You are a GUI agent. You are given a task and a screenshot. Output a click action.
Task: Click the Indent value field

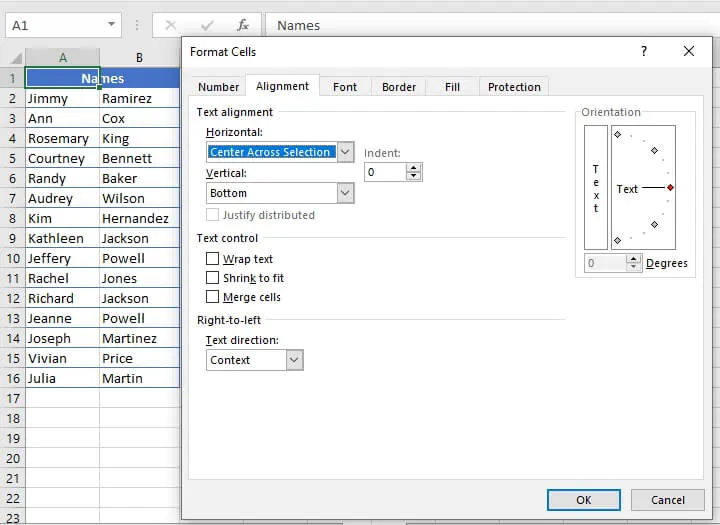[386, 172]
